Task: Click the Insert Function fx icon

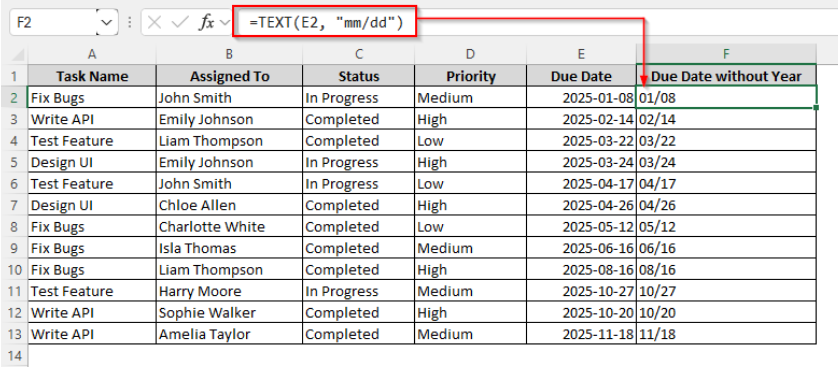Action: (206, 22)
